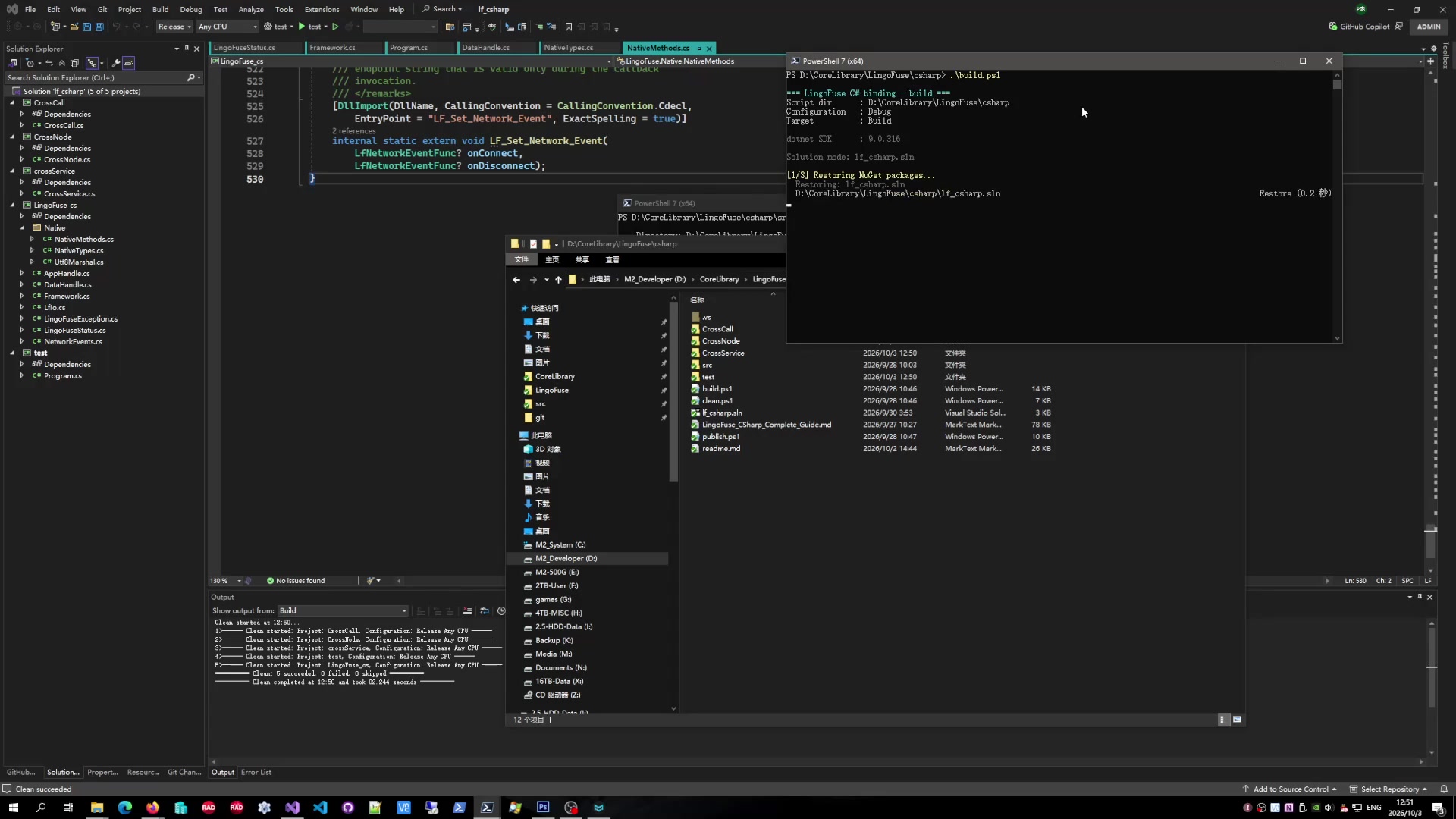The height and width of the screenshot is (819, 1456).
Task: Switch to details view in File Explorer
Action: (x=1222, y=720)
